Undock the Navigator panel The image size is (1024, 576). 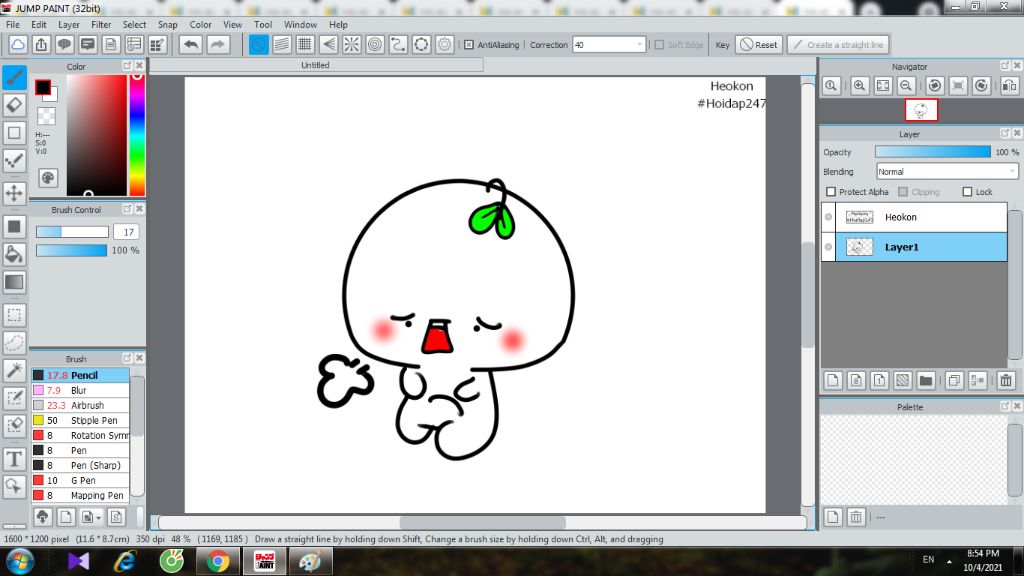pyautogui.click(x=1005, y=66)
